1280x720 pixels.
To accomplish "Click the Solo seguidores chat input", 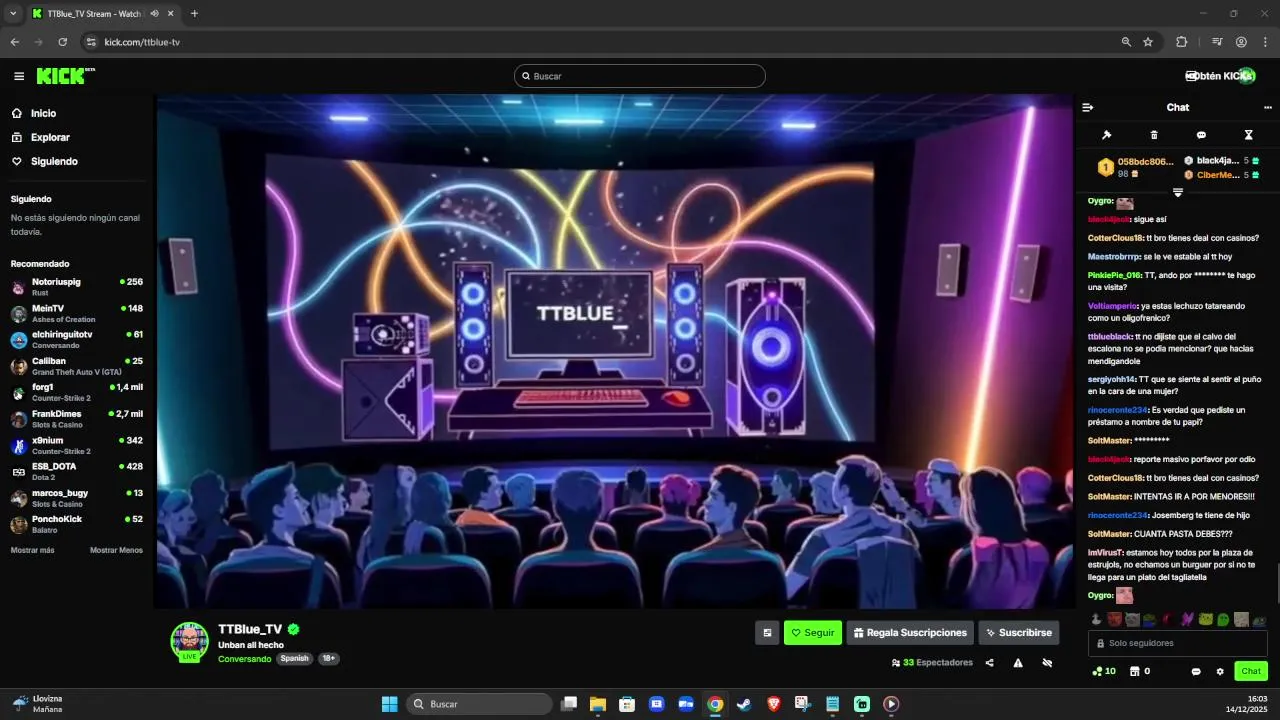I will click(x=1178, y=643).
